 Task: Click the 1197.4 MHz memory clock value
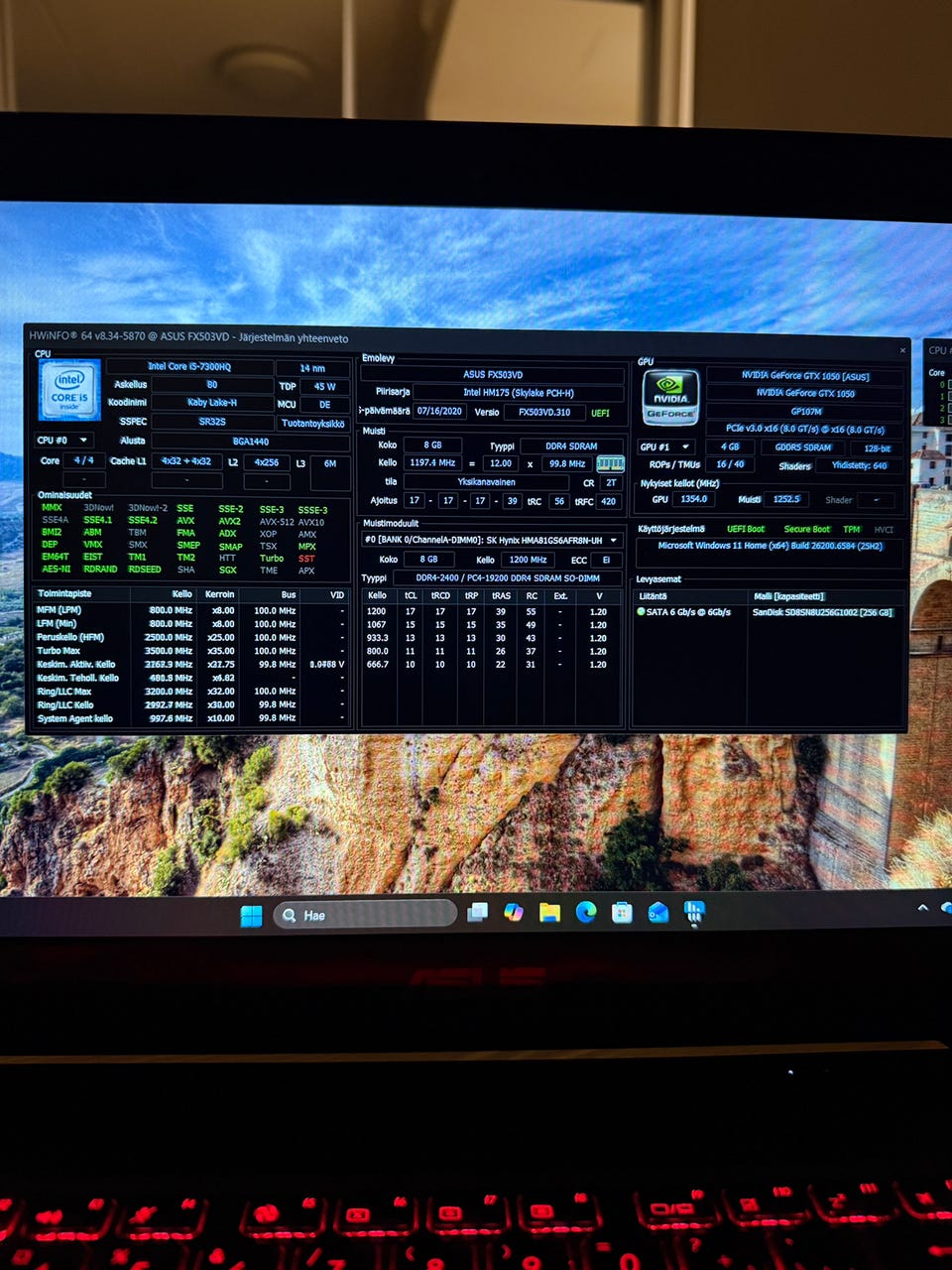click(x=432, y=462)
